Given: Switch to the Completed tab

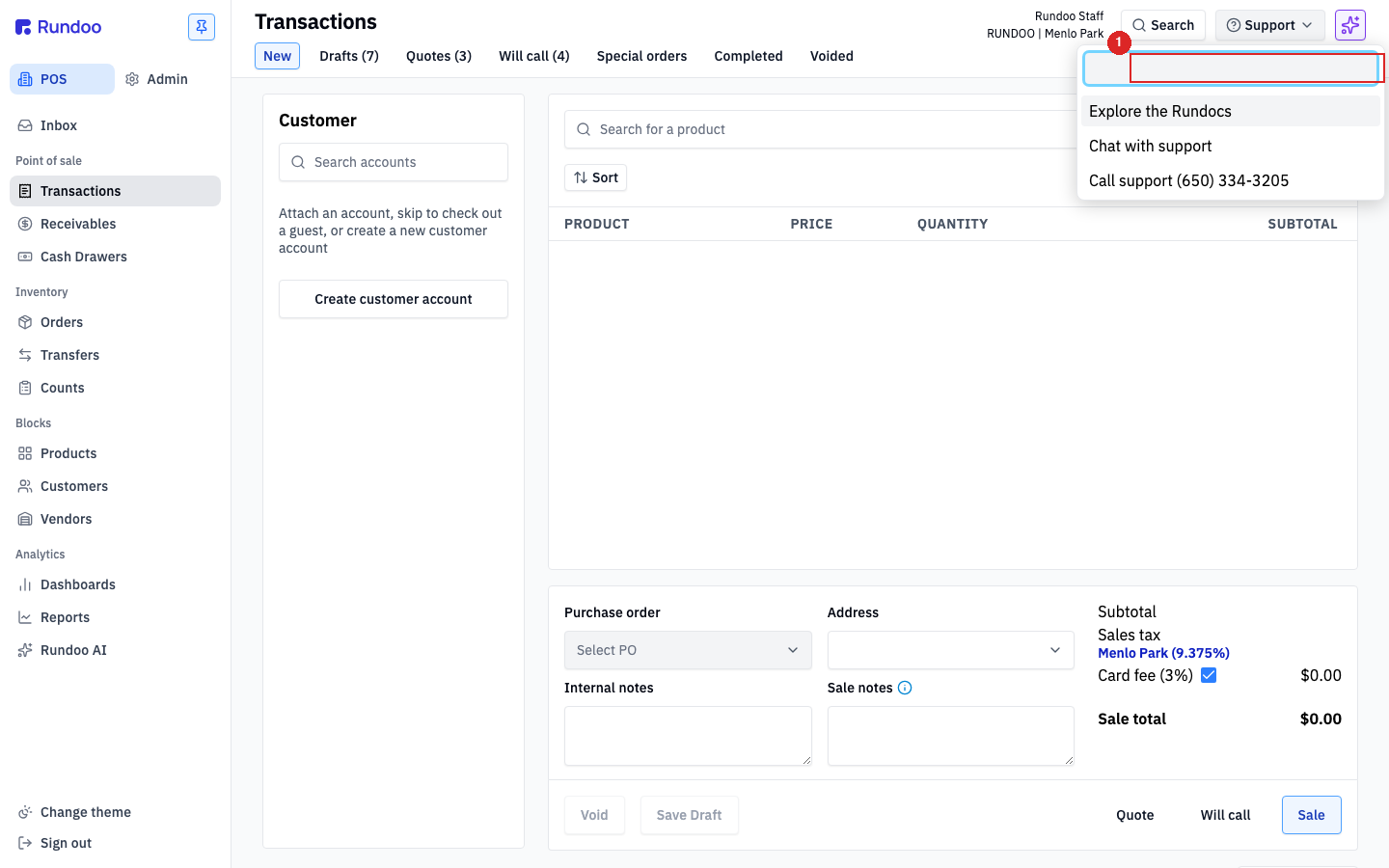Looking at the screenshot, I should pos(749,56).
